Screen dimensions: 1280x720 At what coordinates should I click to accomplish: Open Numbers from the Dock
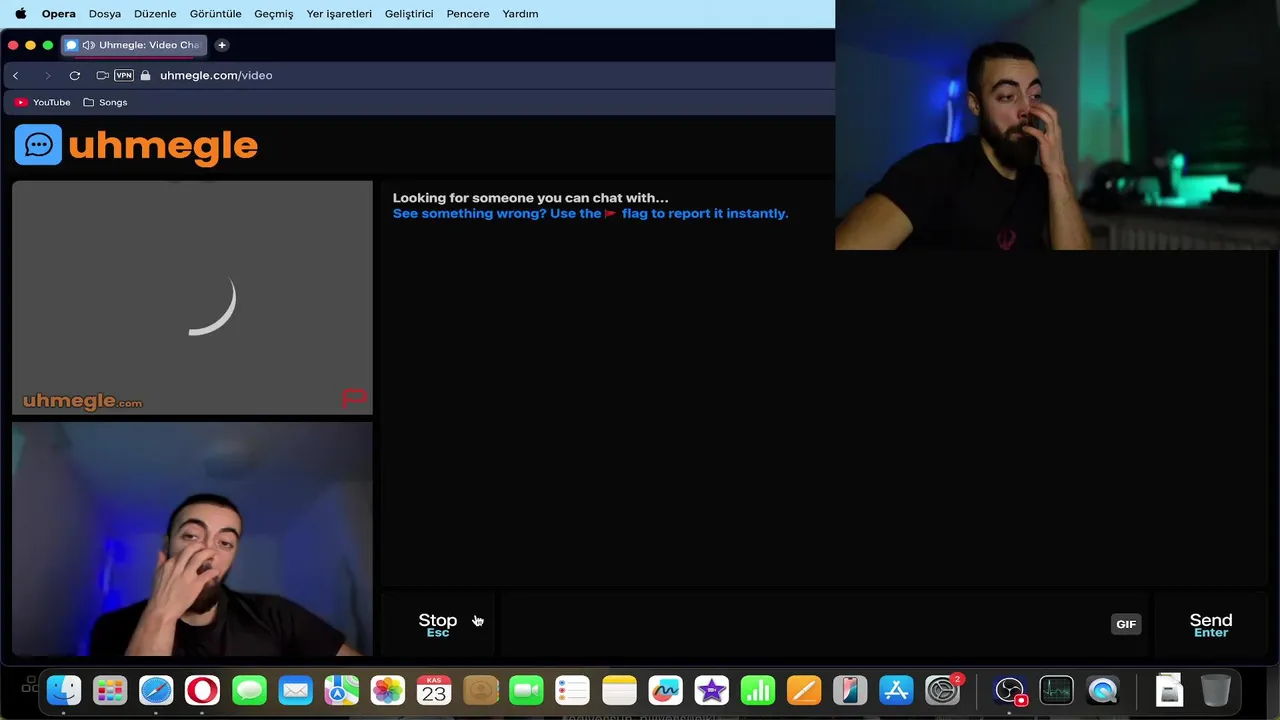pyautogui.click(x=757, y=690)
